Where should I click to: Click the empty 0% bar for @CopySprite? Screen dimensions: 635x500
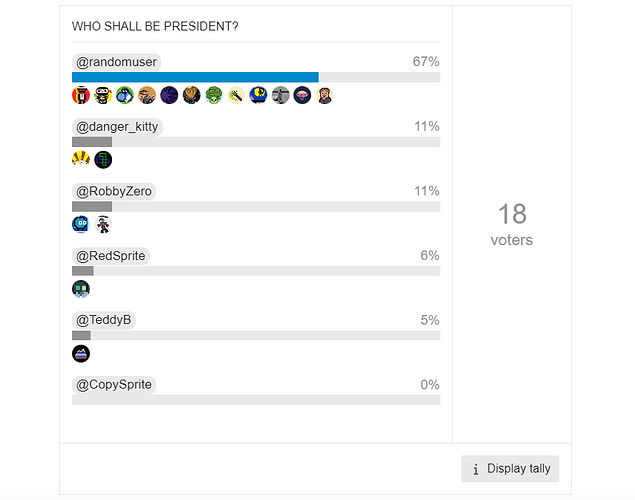[256, 400]
